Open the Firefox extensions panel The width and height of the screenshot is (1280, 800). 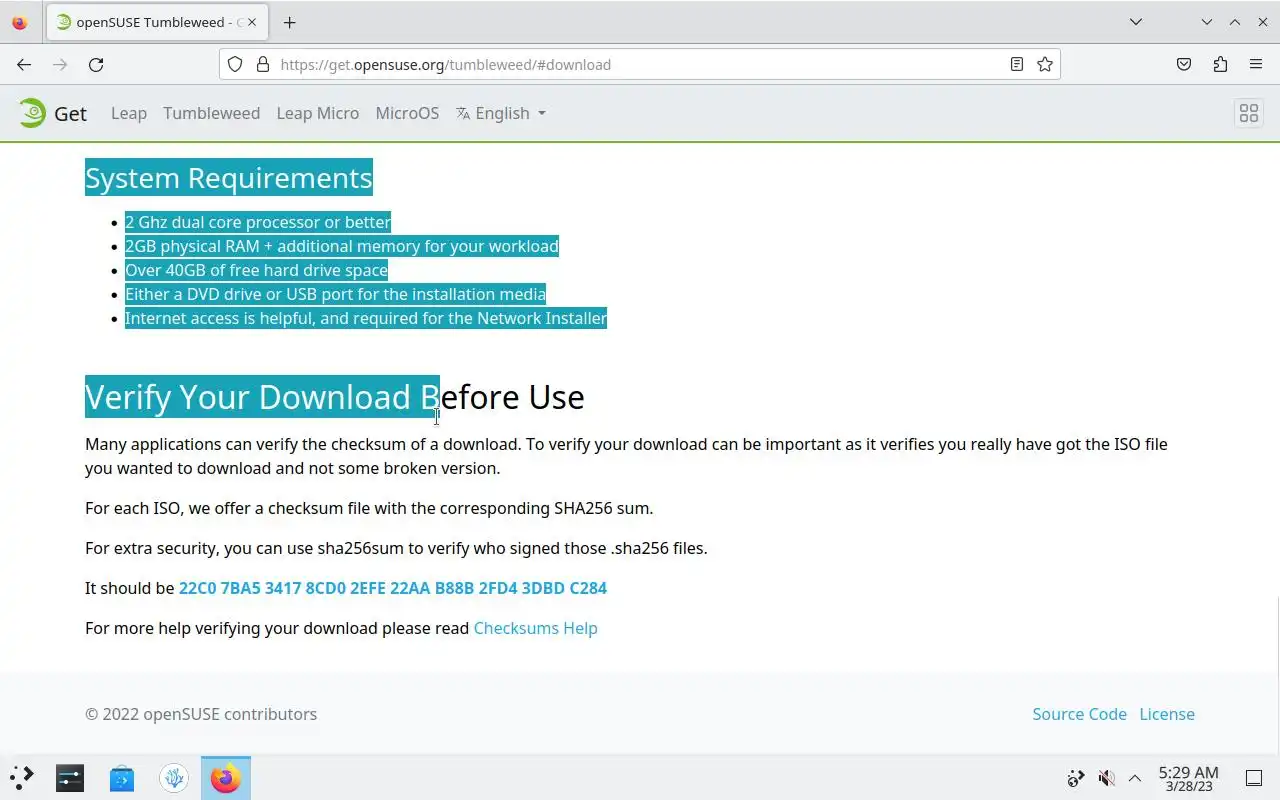[1220, 64]
